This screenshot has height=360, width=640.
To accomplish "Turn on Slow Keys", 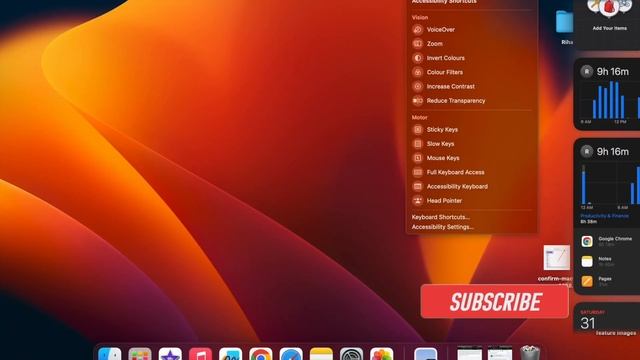I will click(471, 144).
